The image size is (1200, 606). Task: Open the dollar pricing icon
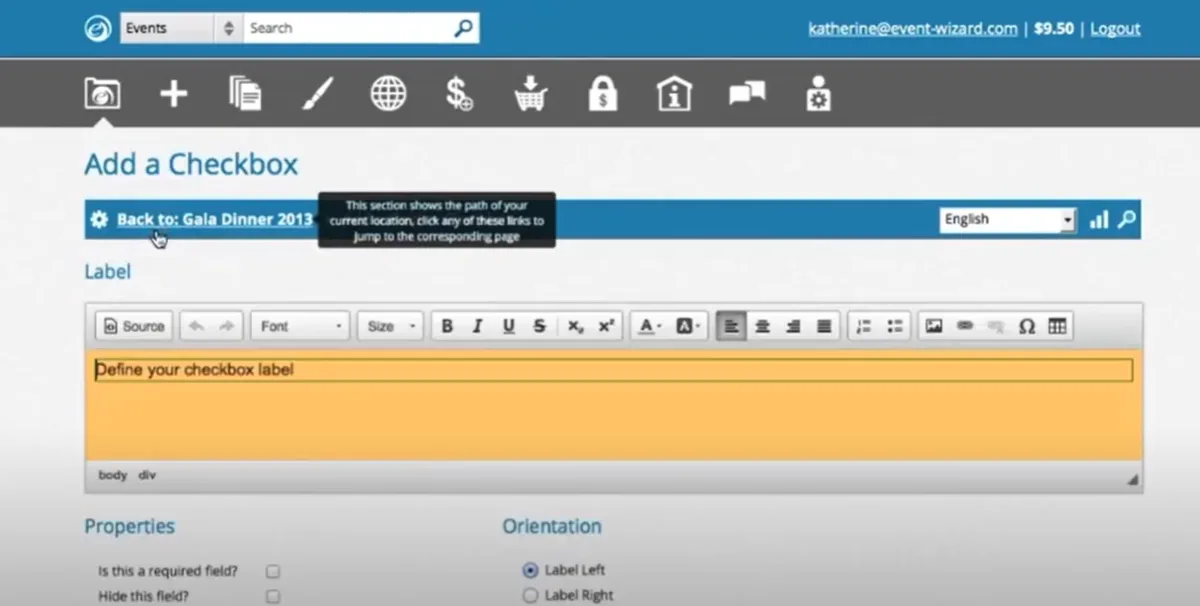click(x=459, y=94)
